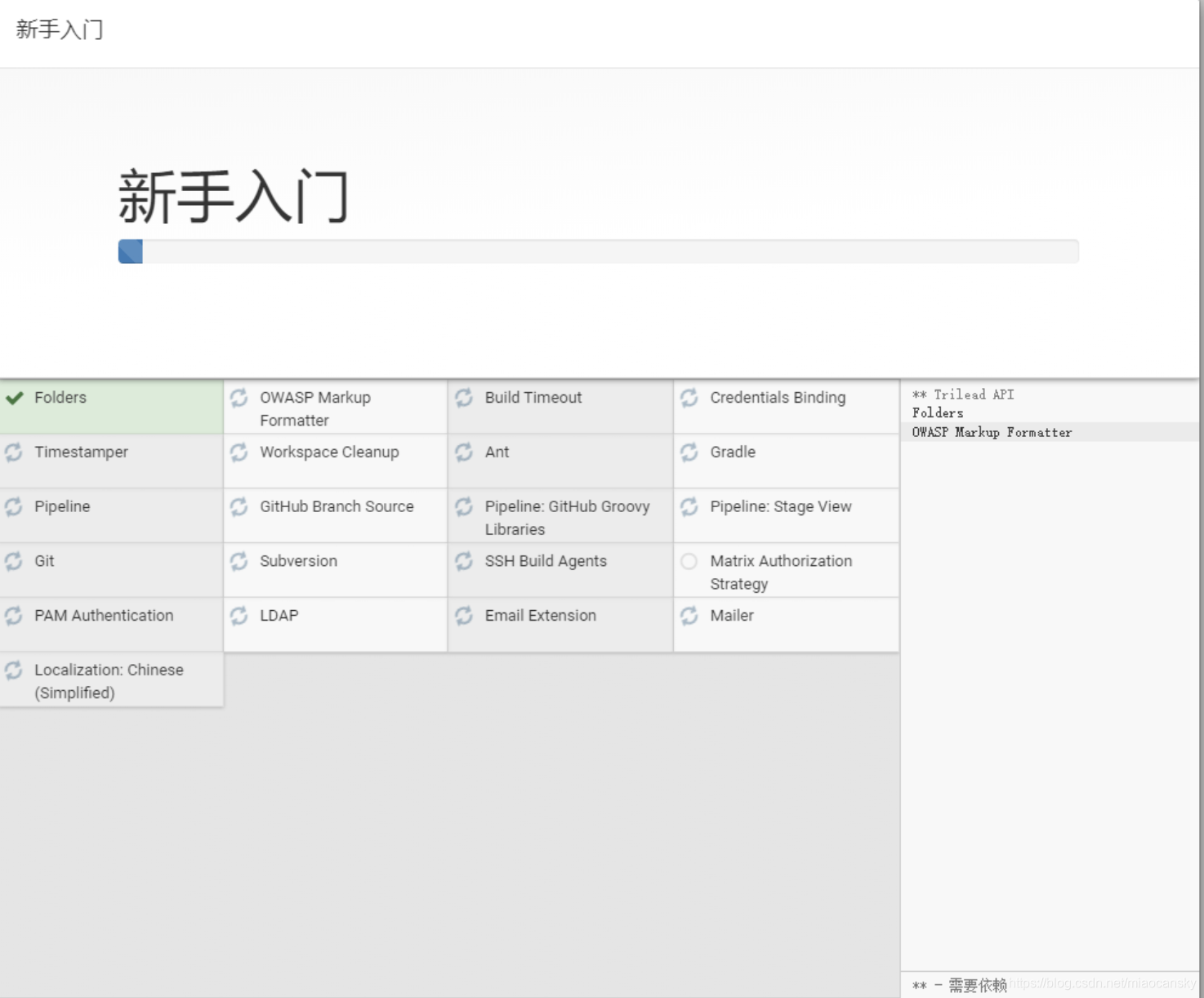Click the installation progress bar

pyautogui.click(x=598, y=252)
